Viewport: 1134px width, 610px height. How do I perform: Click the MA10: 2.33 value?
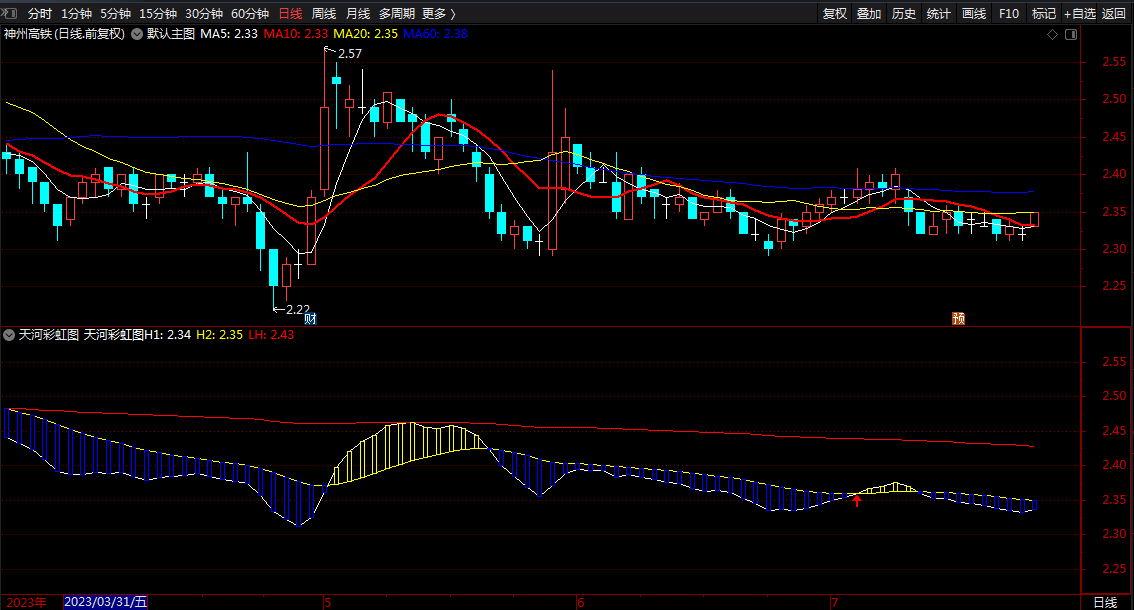point(295,34)
